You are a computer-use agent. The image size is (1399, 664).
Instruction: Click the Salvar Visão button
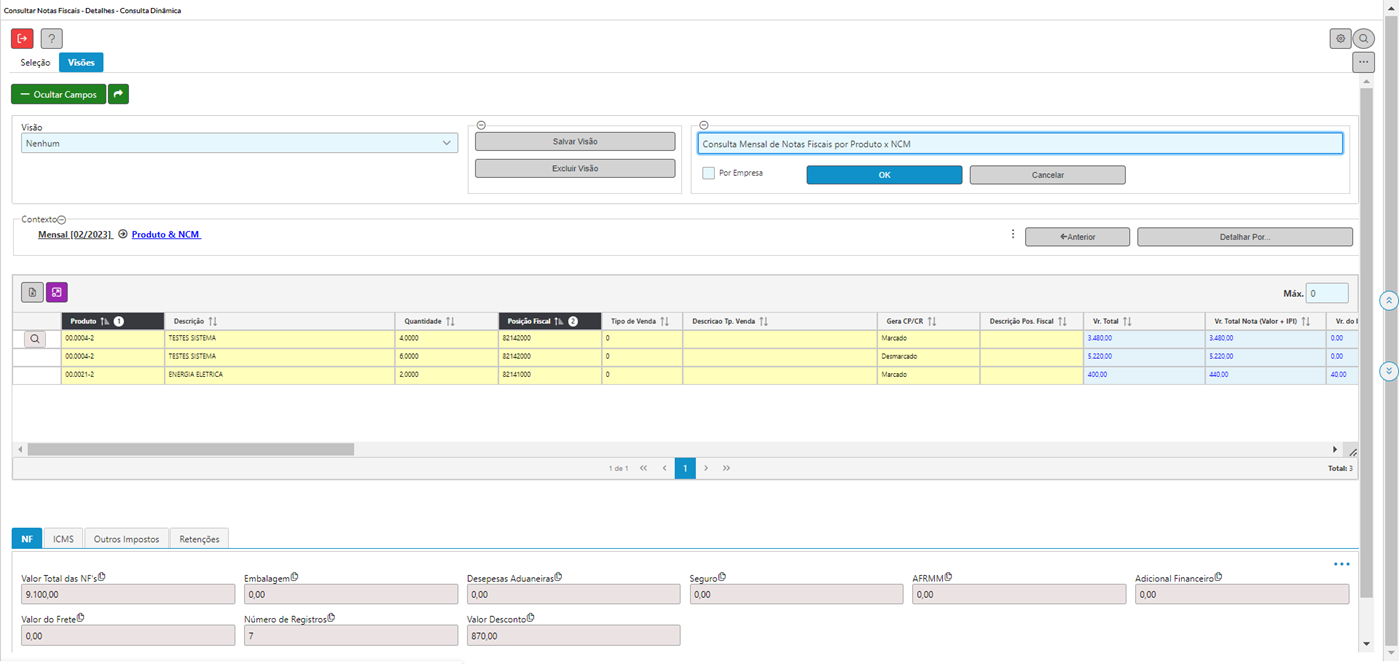(x=575, y=142)
